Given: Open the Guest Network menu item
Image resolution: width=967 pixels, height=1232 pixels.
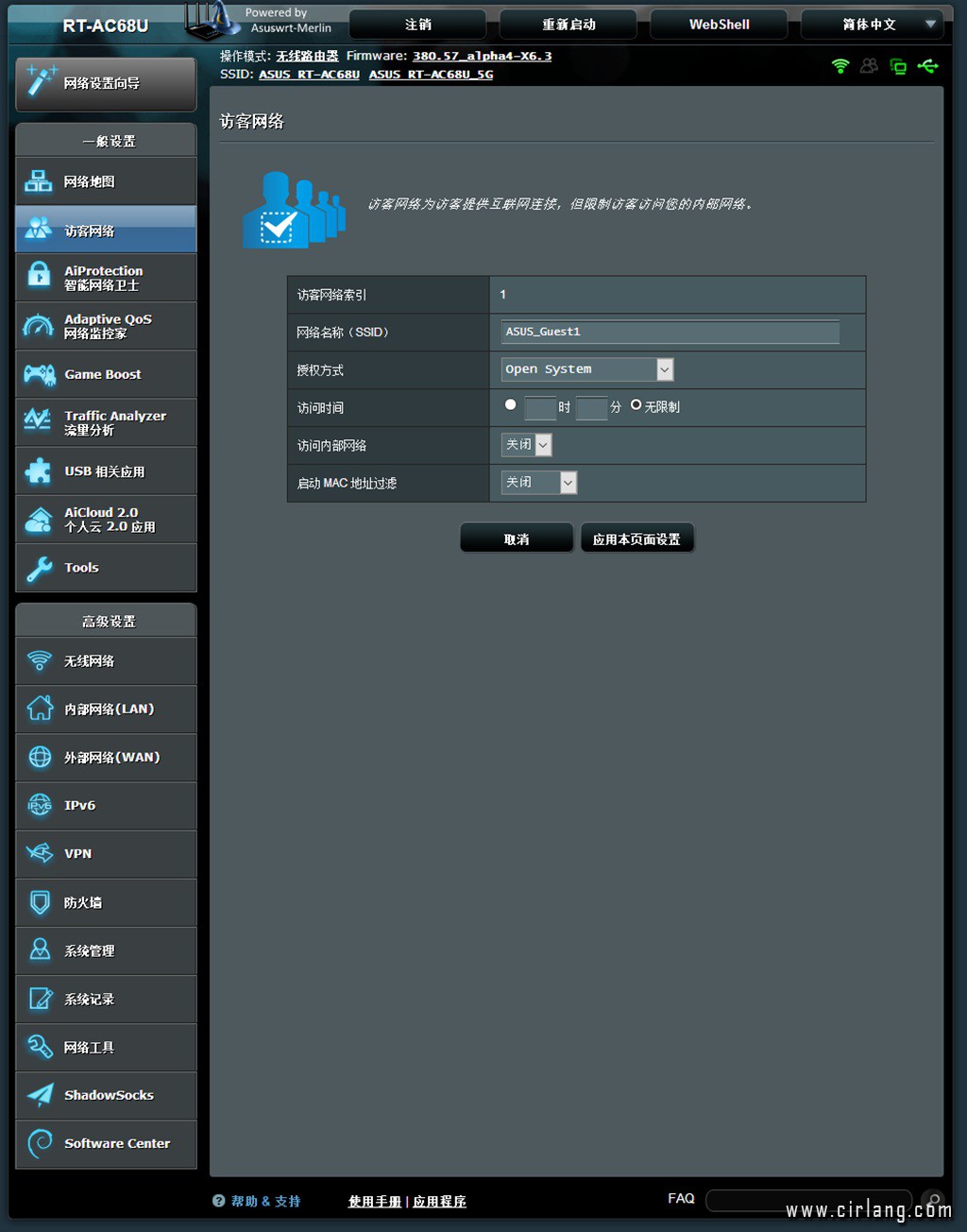Looking at the screenshot, I should [x=106, y=230].
